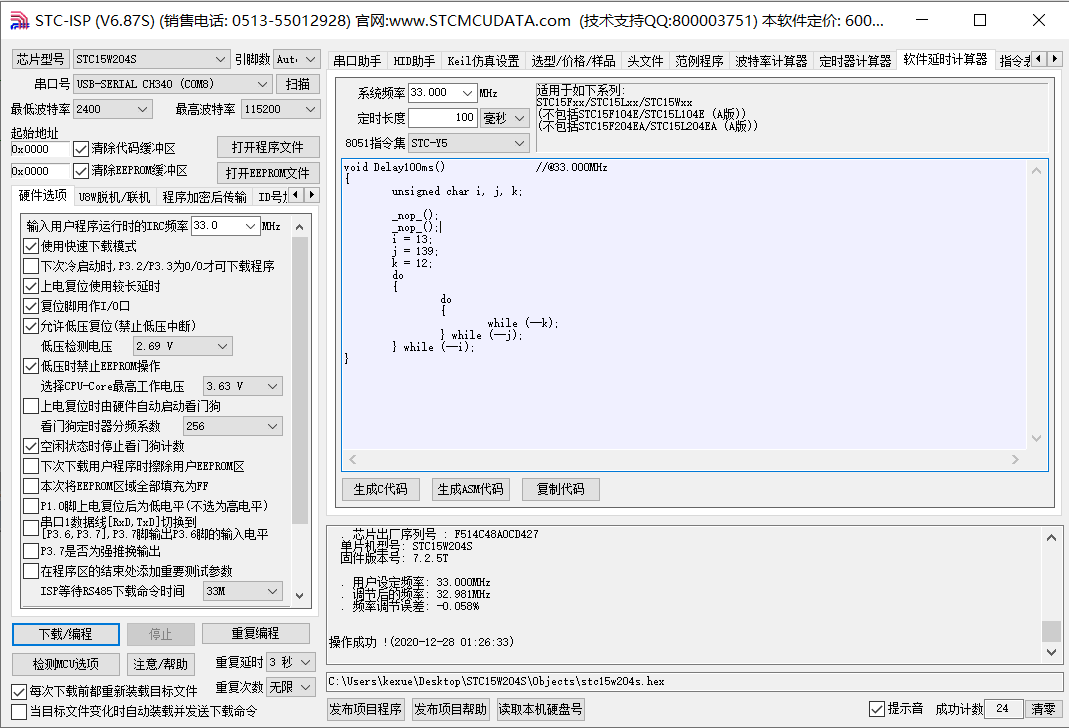Open the 芯片型号 chip model dropdown
This screenshot has width=1069, height=728.
(221, 60)
